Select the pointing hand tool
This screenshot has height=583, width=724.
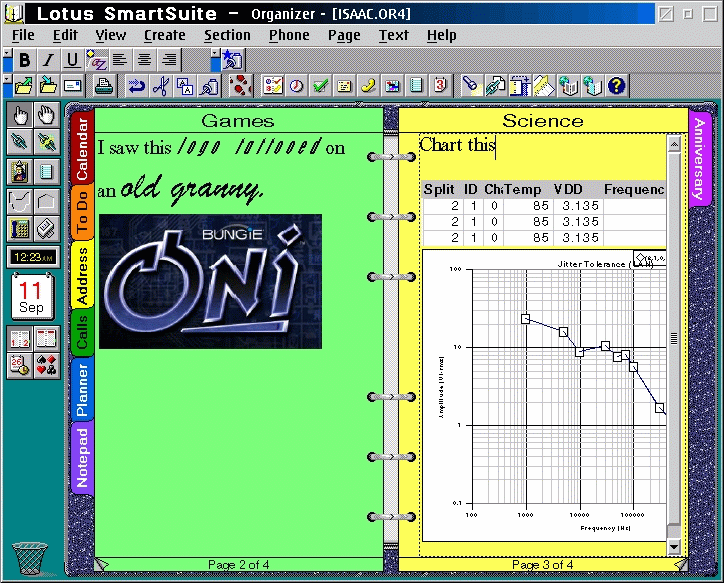click(20, 115)
